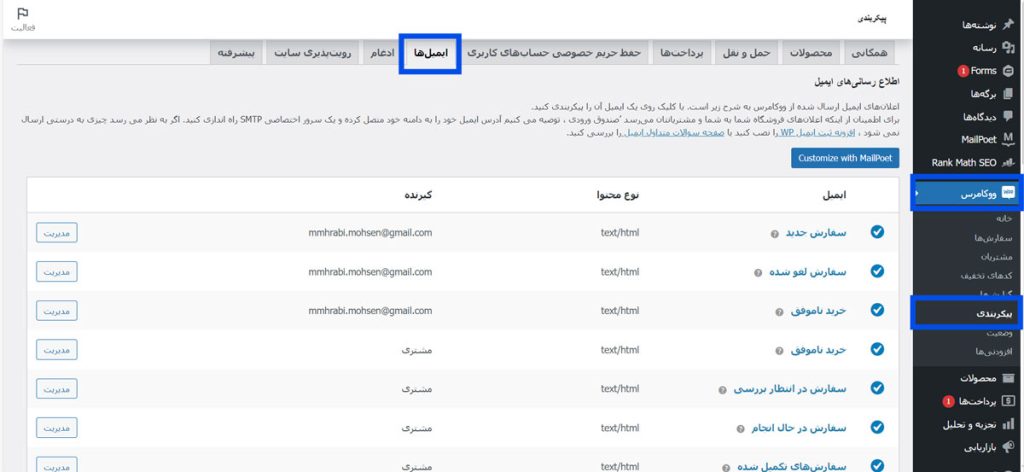Click مدیریت button for سفارش در انتظار بررسی row
Screen dimensions: 1024x472
[57, 389]
